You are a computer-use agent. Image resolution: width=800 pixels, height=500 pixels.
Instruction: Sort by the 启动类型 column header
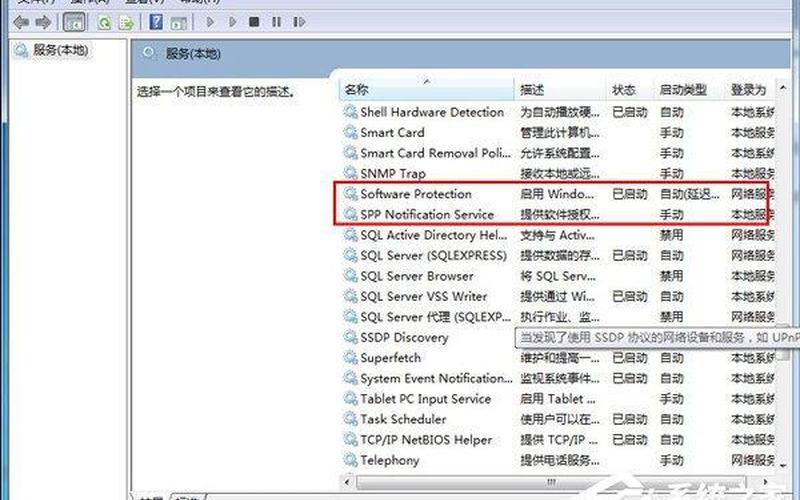(x=689, y=90)
